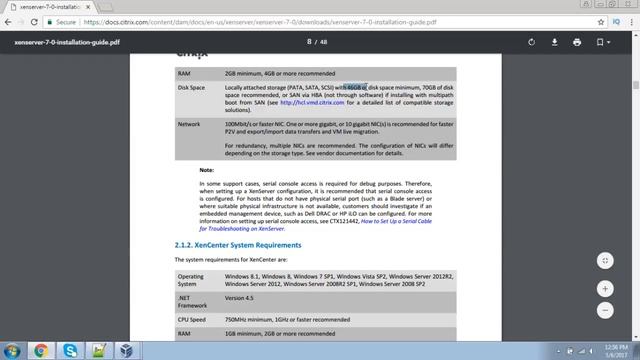The height and width of the screenshot is (360, 640).
Task: Click the 2GB minimum, 4GB RAM text
Action: [x=280, y=73]
